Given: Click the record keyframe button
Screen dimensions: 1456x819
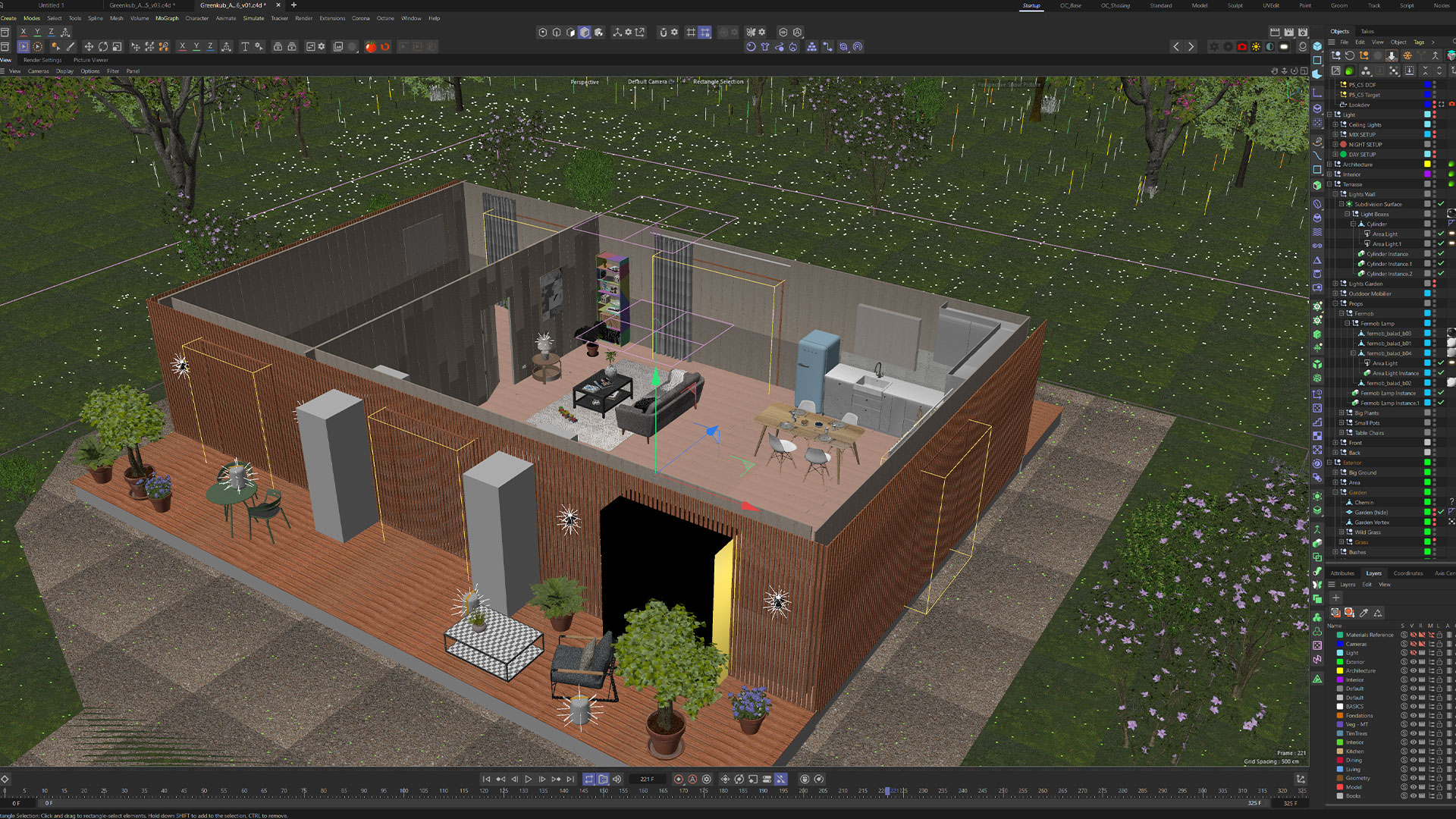Looking at the screenshot, I should [679, 780].
